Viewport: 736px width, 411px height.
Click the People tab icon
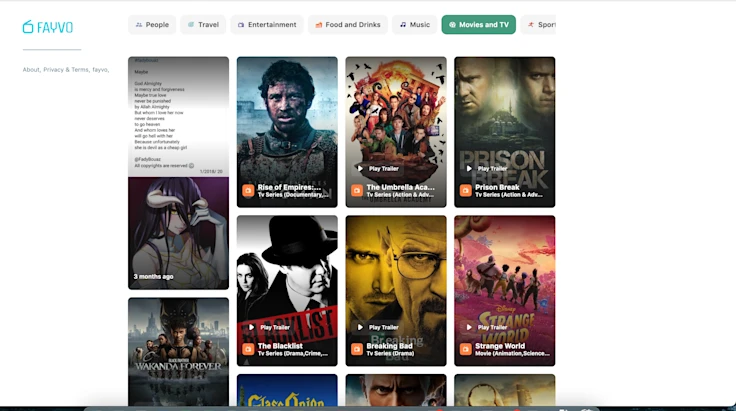[139, 25]
